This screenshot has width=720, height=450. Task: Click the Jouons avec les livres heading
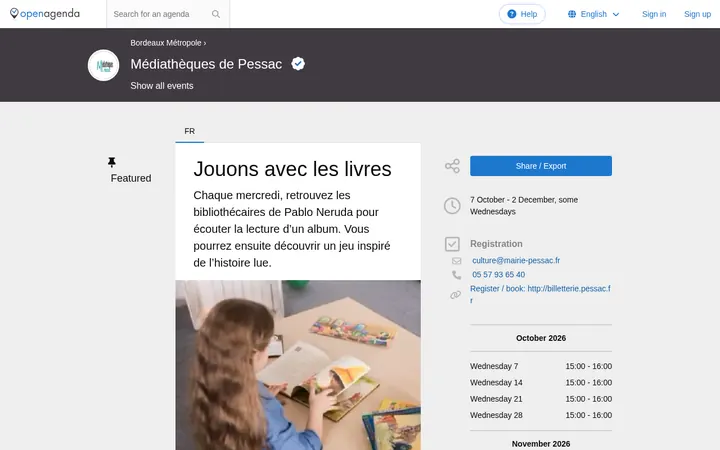[x=292, y=169]
